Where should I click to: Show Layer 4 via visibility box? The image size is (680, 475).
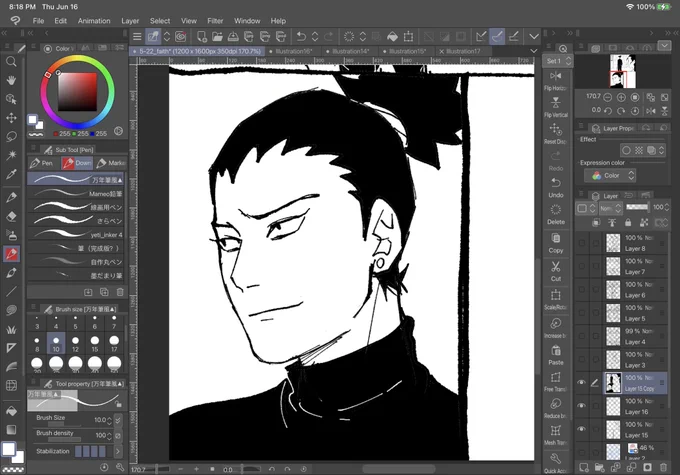[x=582, y=336]
